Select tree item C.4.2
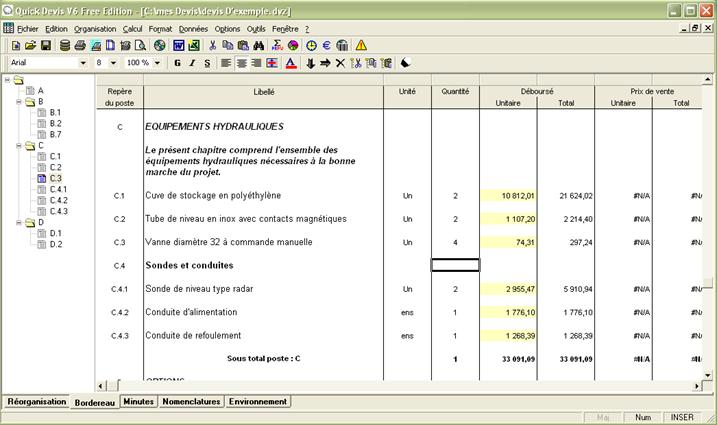Screen dimensions: 717x425 tap(58, 200)
